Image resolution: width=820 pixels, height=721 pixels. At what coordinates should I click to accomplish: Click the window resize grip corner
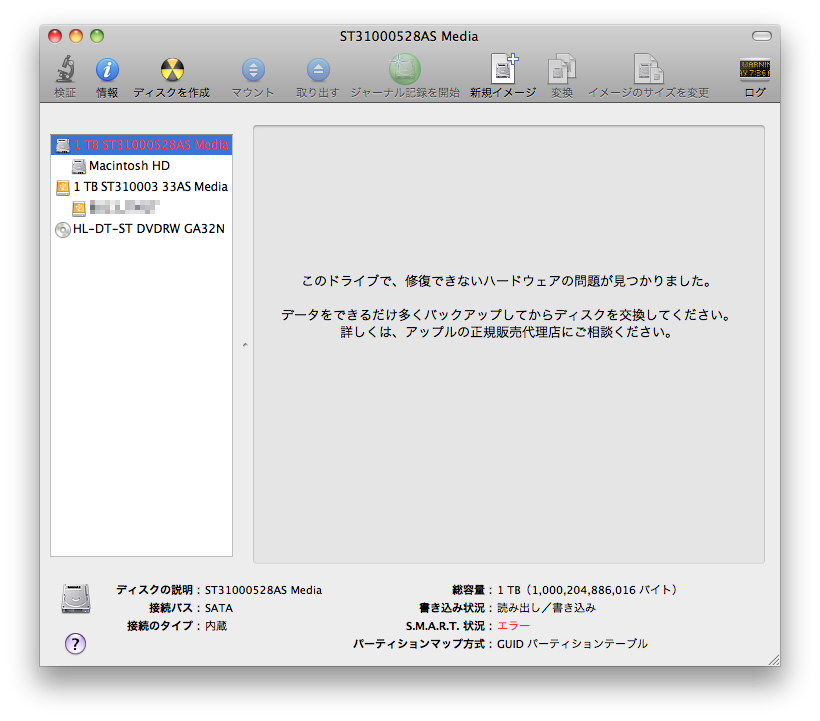pyautogui.click(x=774, y=660)
